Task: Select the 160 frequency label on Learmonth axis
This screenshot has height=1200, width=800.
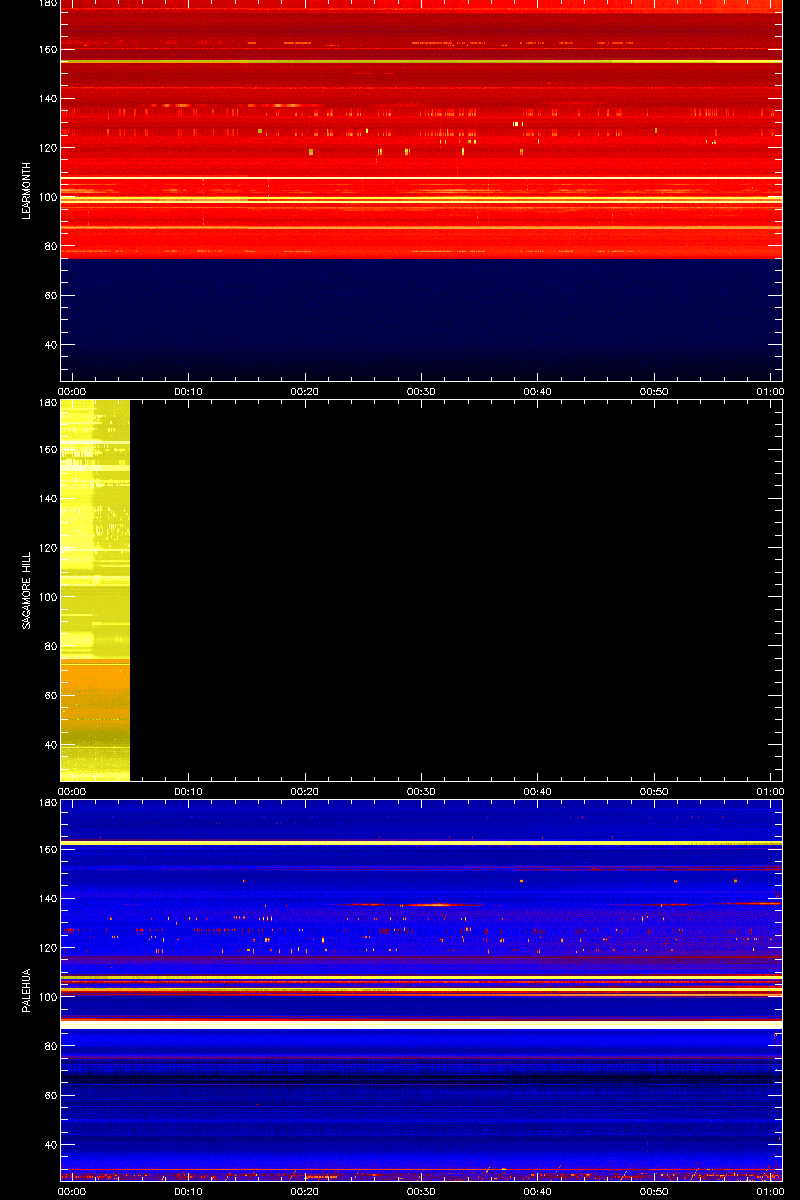Action: click(x=47, y=50)
